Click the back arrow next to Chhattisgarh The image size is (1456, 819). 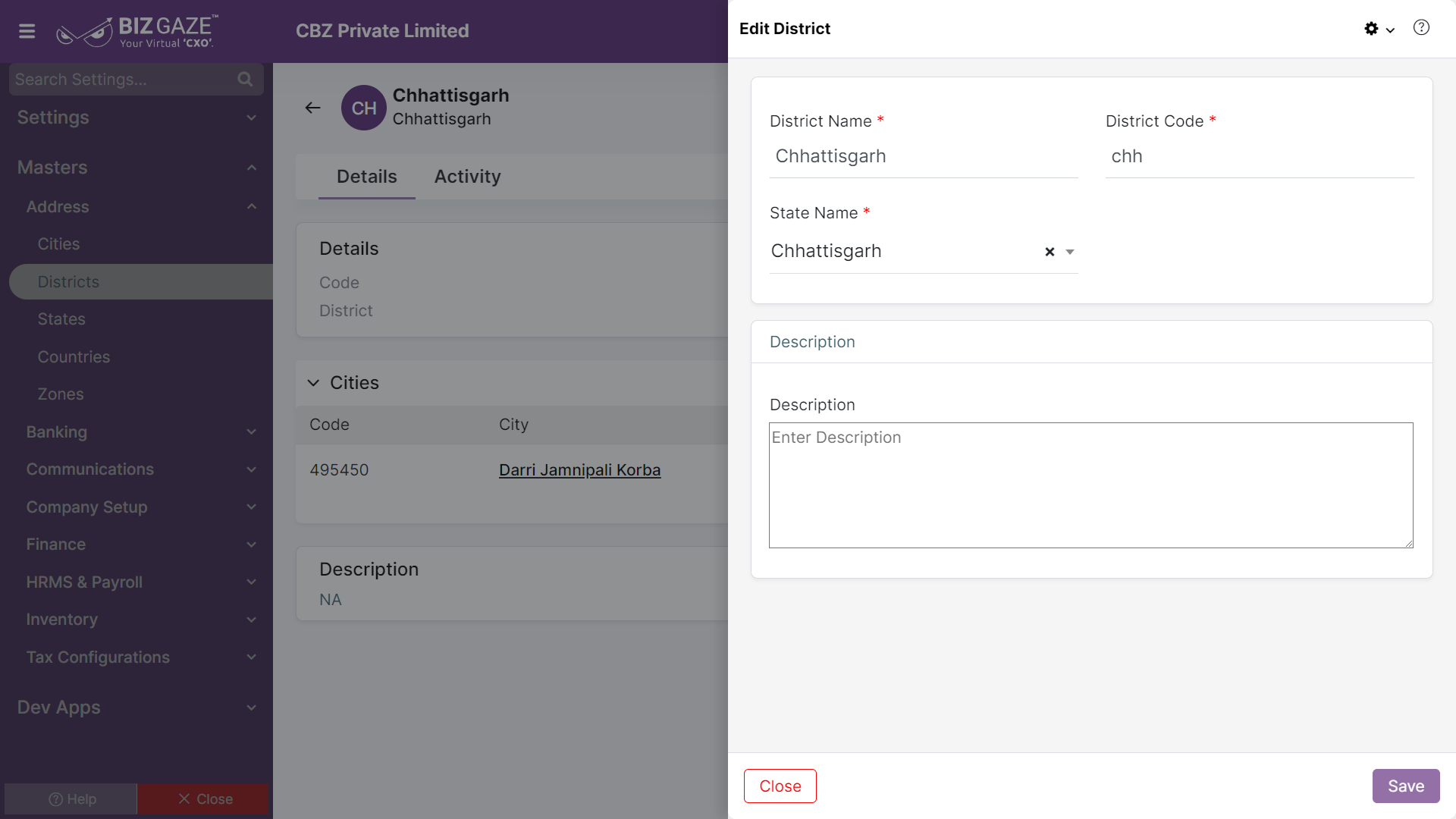point(312,108)
